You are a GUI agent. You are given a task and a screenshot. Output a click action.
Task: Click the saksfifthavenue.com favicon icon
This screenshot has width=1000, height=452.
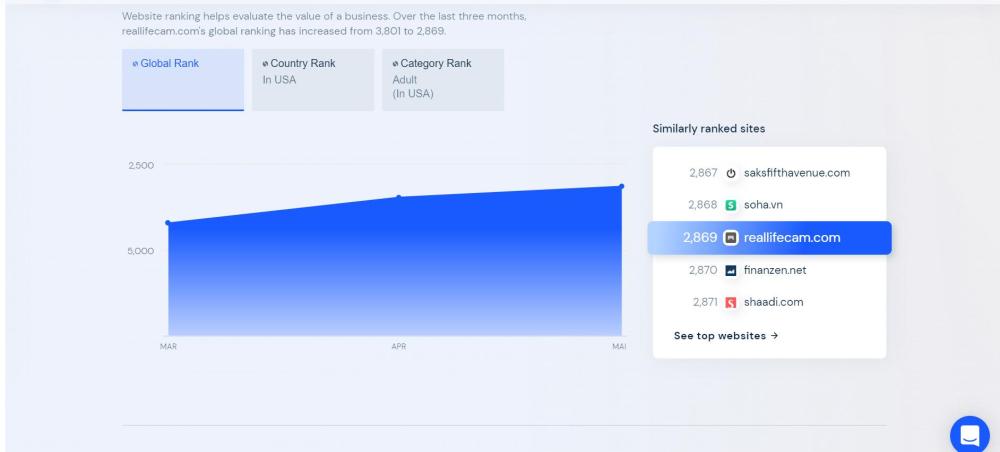[731, 173]
